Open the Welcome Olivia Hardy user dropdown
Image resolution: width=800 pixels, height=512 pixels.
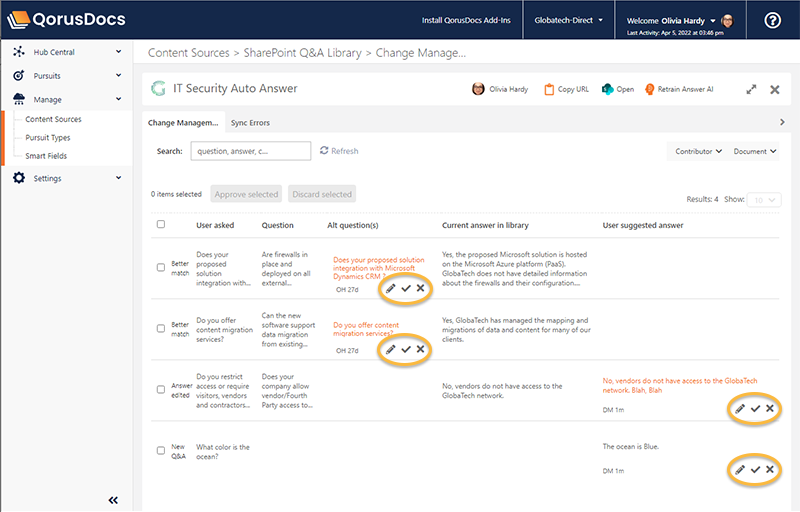pyautogui.click(x=671, y=21)
